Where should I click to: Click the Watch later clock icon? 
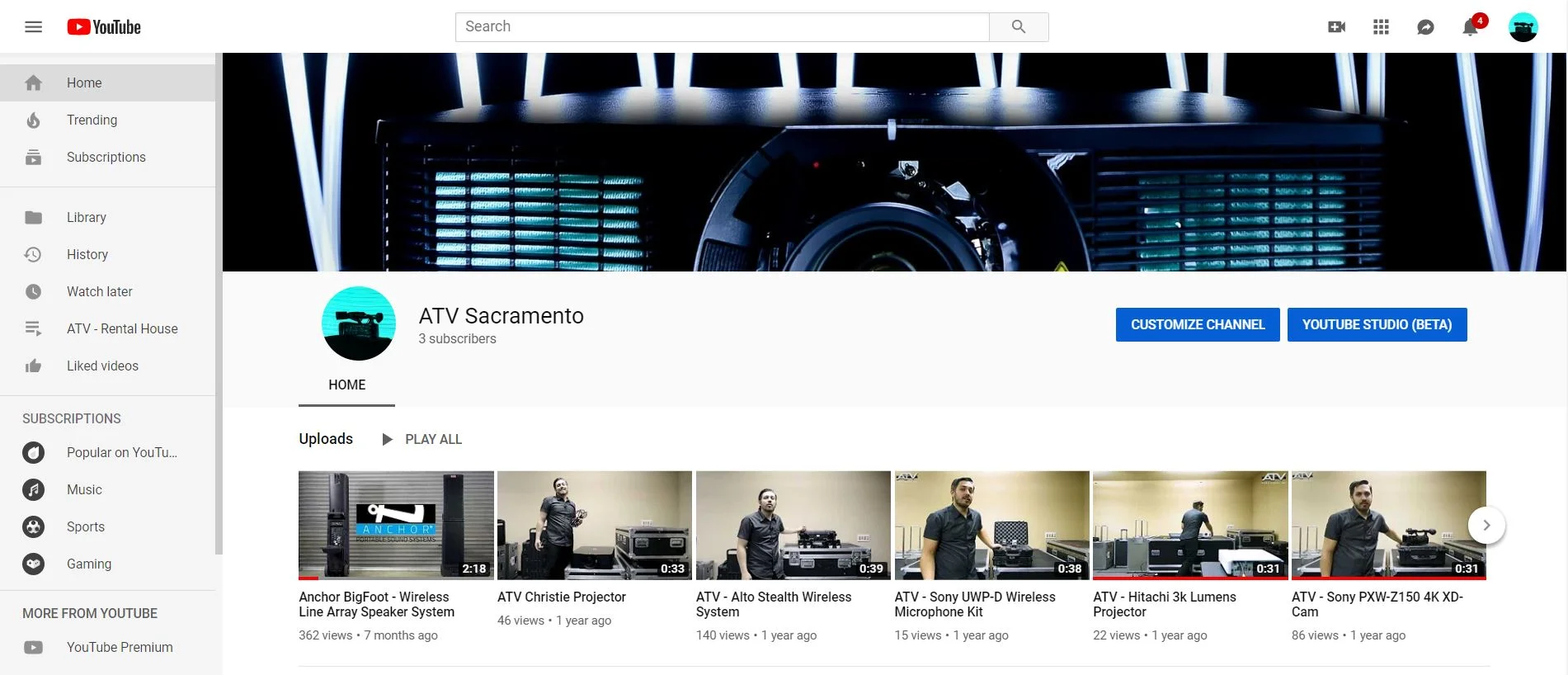tap(33, 291)
